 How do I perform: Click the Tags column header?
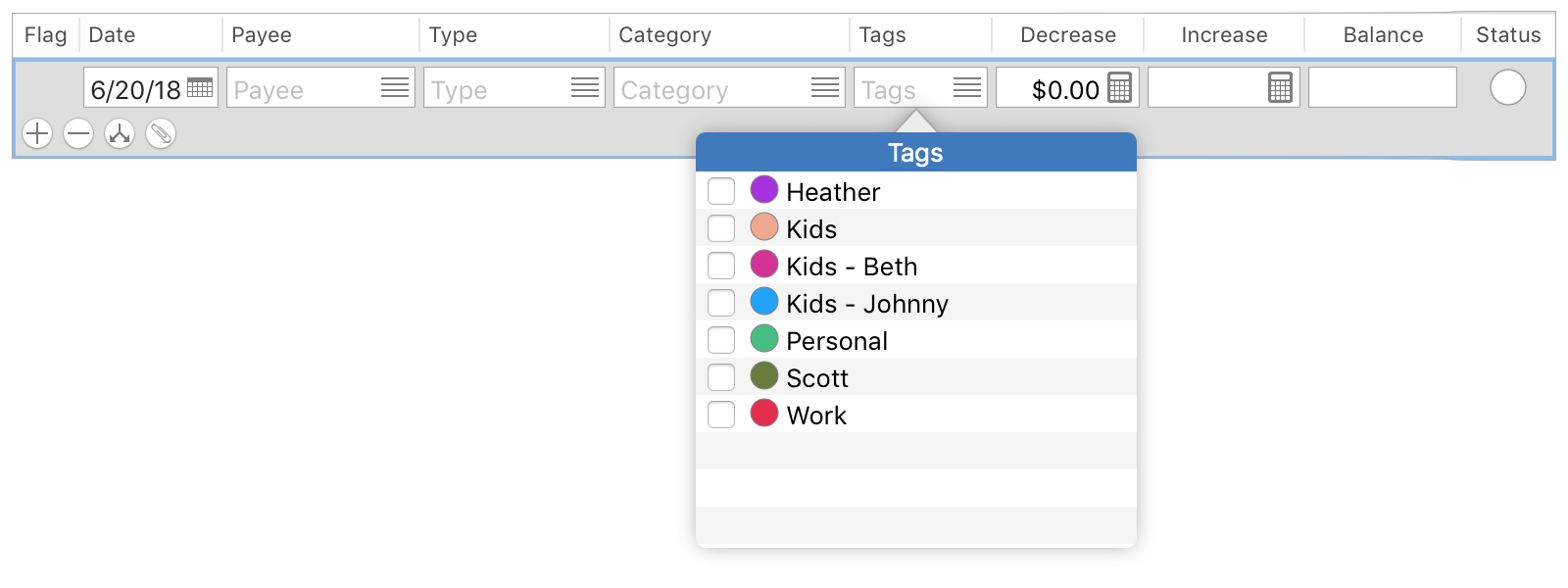[883, 34]
